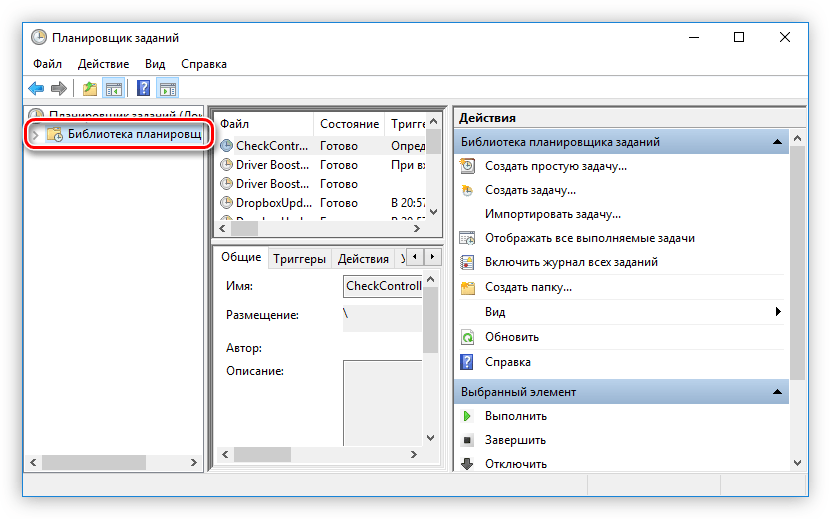Click 'Создать папку...' action
This screenshot has width=831, height=519.
point(528,287)
